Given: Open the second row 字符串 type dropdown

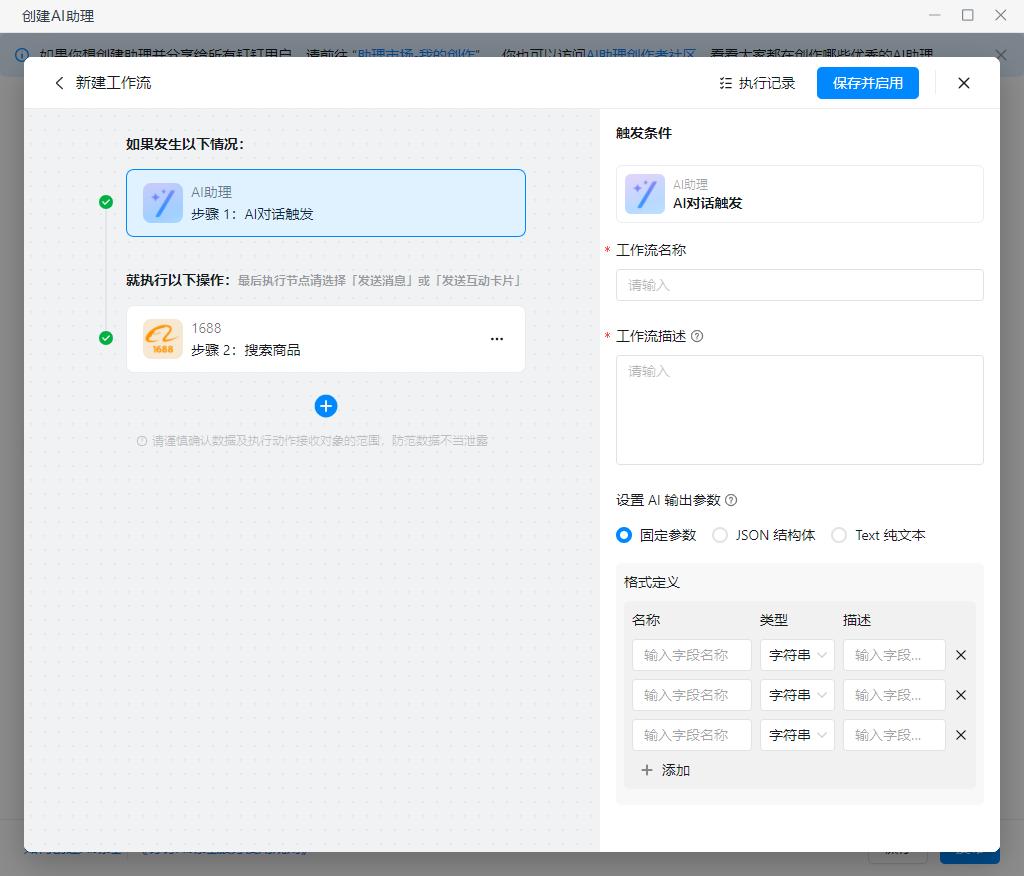Looking at the screenshot, I should pos(797,695).
